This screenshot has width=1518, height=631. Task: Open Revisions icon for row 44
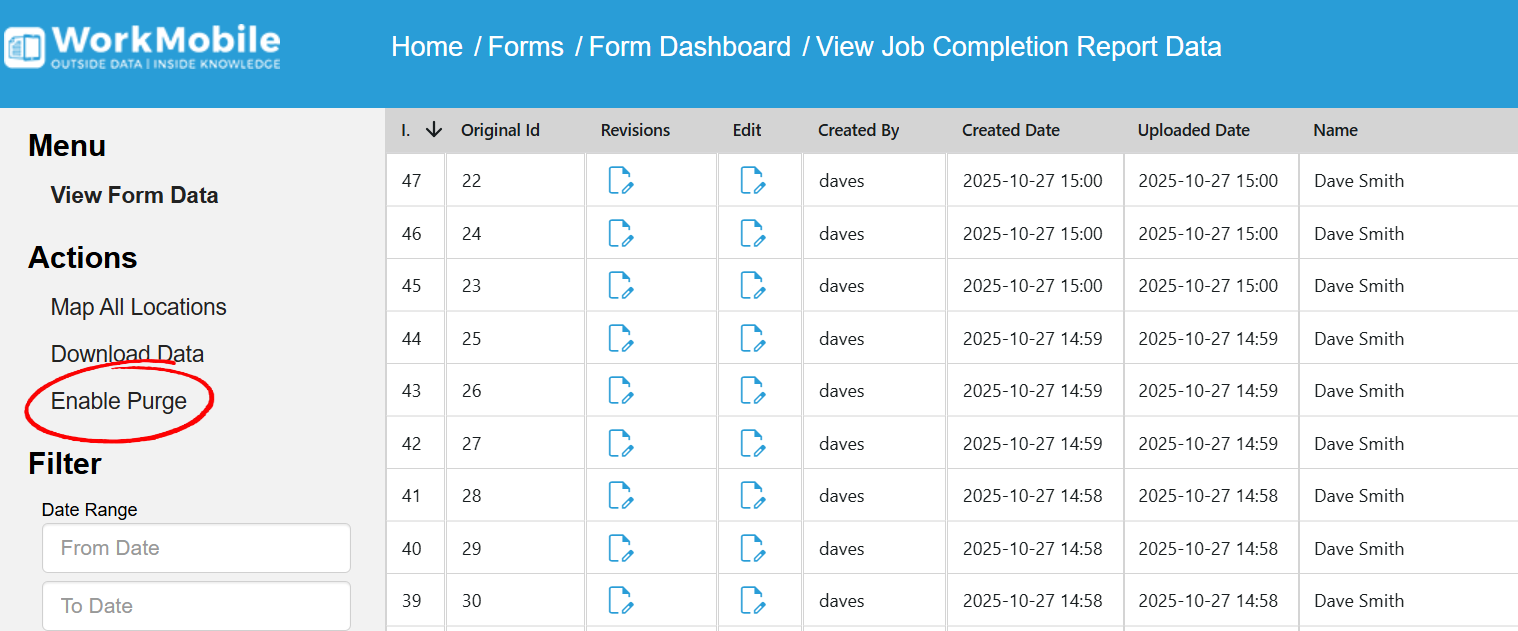coord(620,338)
